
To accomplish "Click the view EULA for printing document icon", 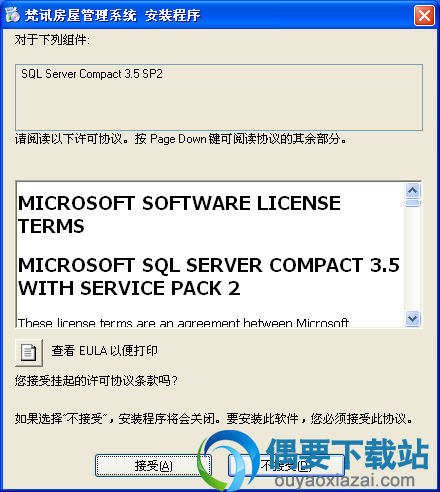I will point(29,352).
